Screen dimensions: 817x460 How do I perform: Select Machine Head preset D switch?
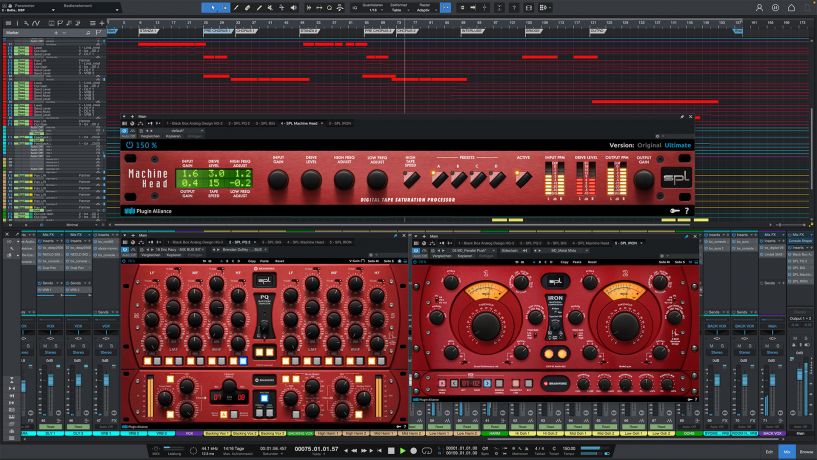tap(497, 180)
